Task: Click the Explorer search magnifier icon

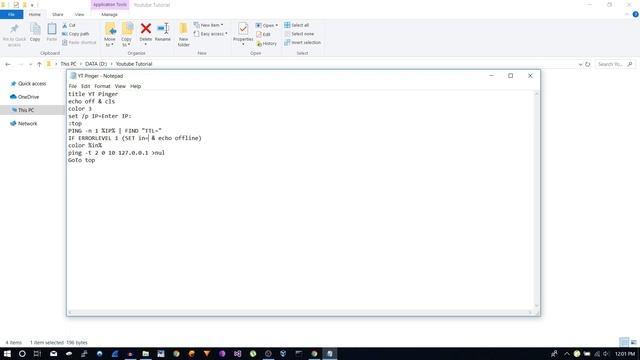Action: pos(630,64)
